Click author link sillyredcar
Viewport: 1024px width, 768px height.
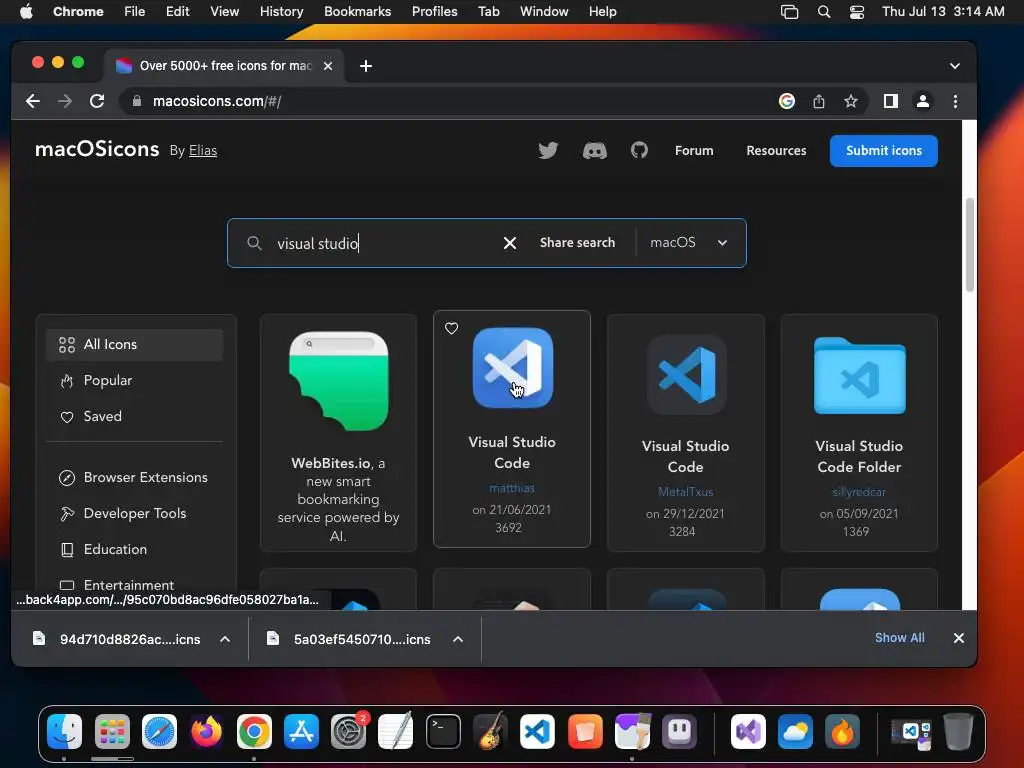859,492
